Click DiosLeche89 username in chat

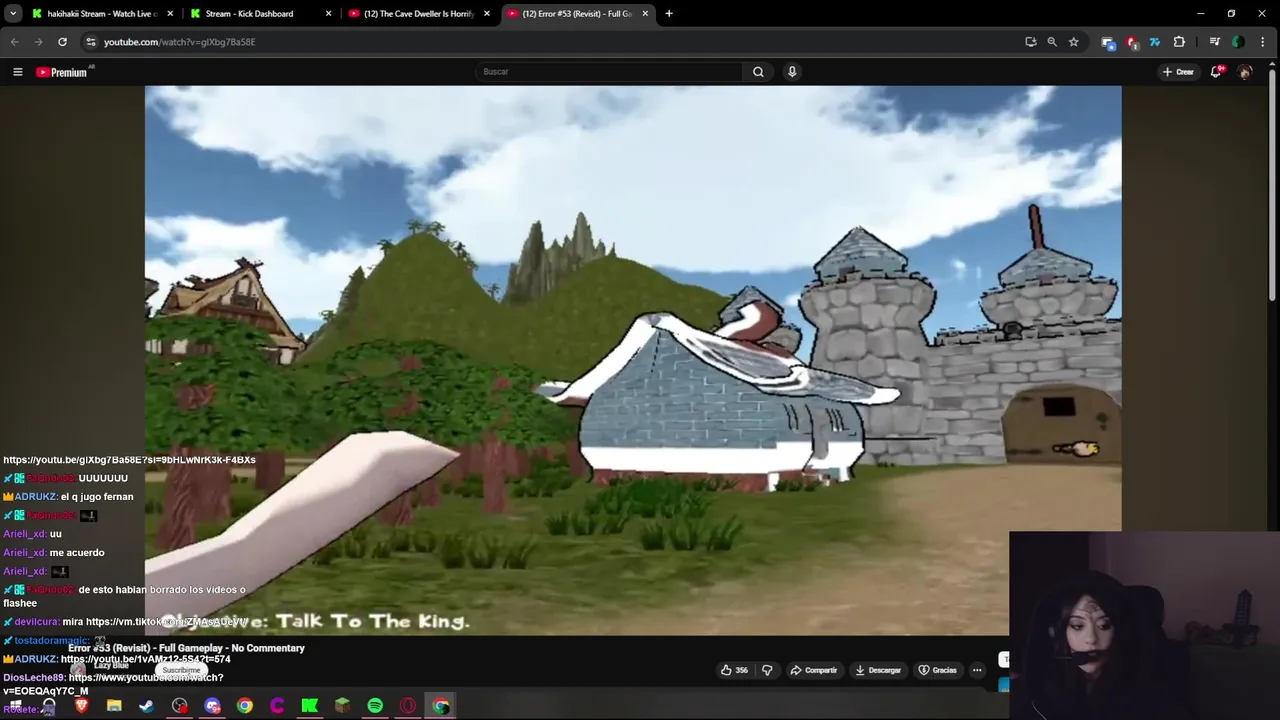point(34,678)
